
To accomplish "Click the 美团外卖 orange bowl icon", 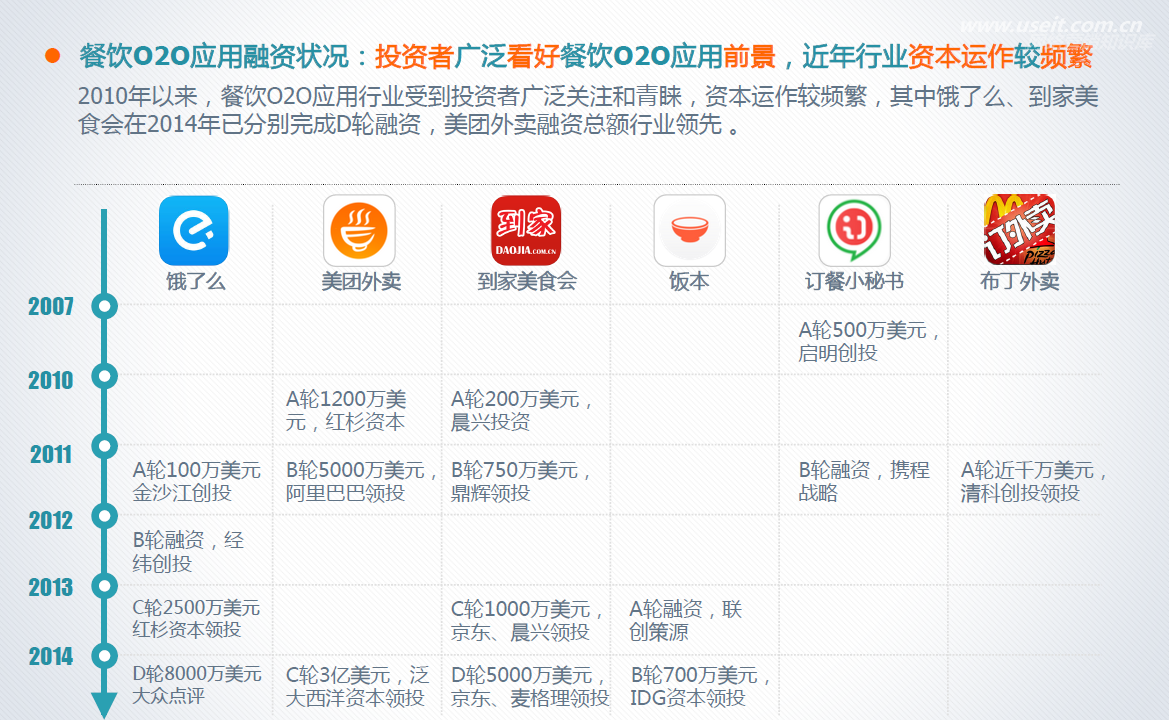I will 359,230.
